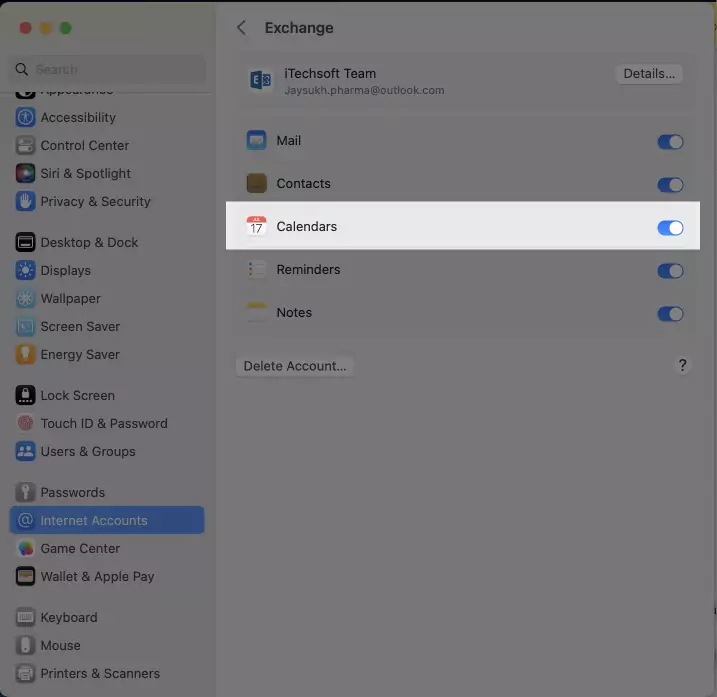Click the Screen Saver icon
Image resolution: width=717 pixels, height=697 pixels.
pos(25,327)
